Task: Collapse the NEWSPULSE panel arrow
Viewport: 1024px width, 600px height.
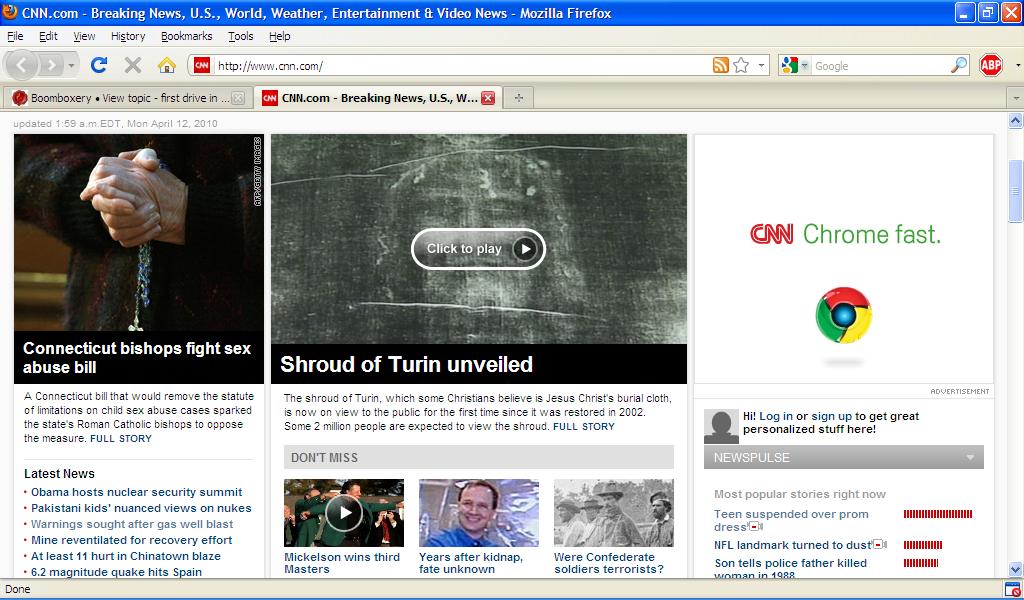Action: click(x=970, y=458)
